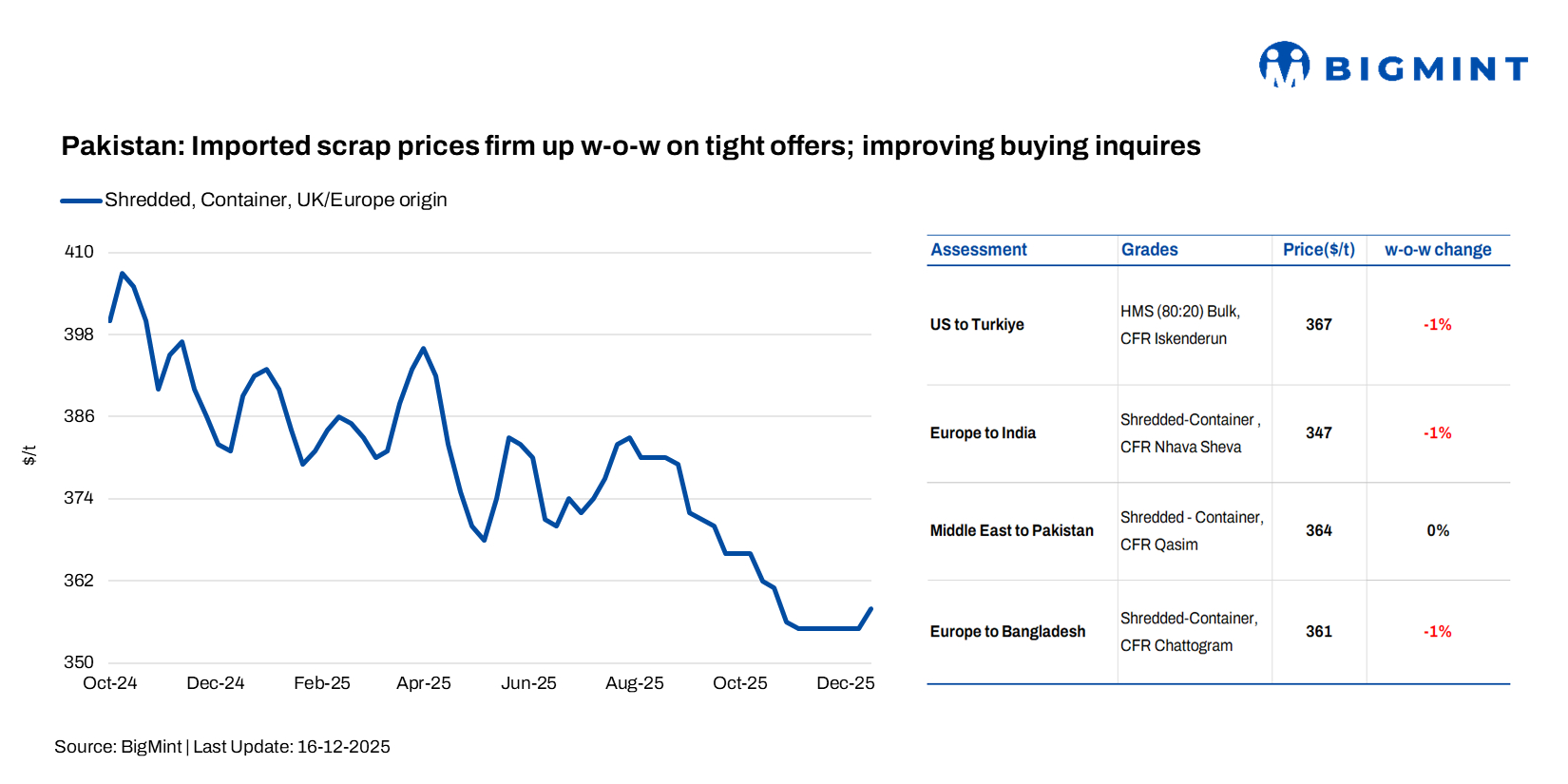Click the Price($/t) column header

click(1318, 250)
